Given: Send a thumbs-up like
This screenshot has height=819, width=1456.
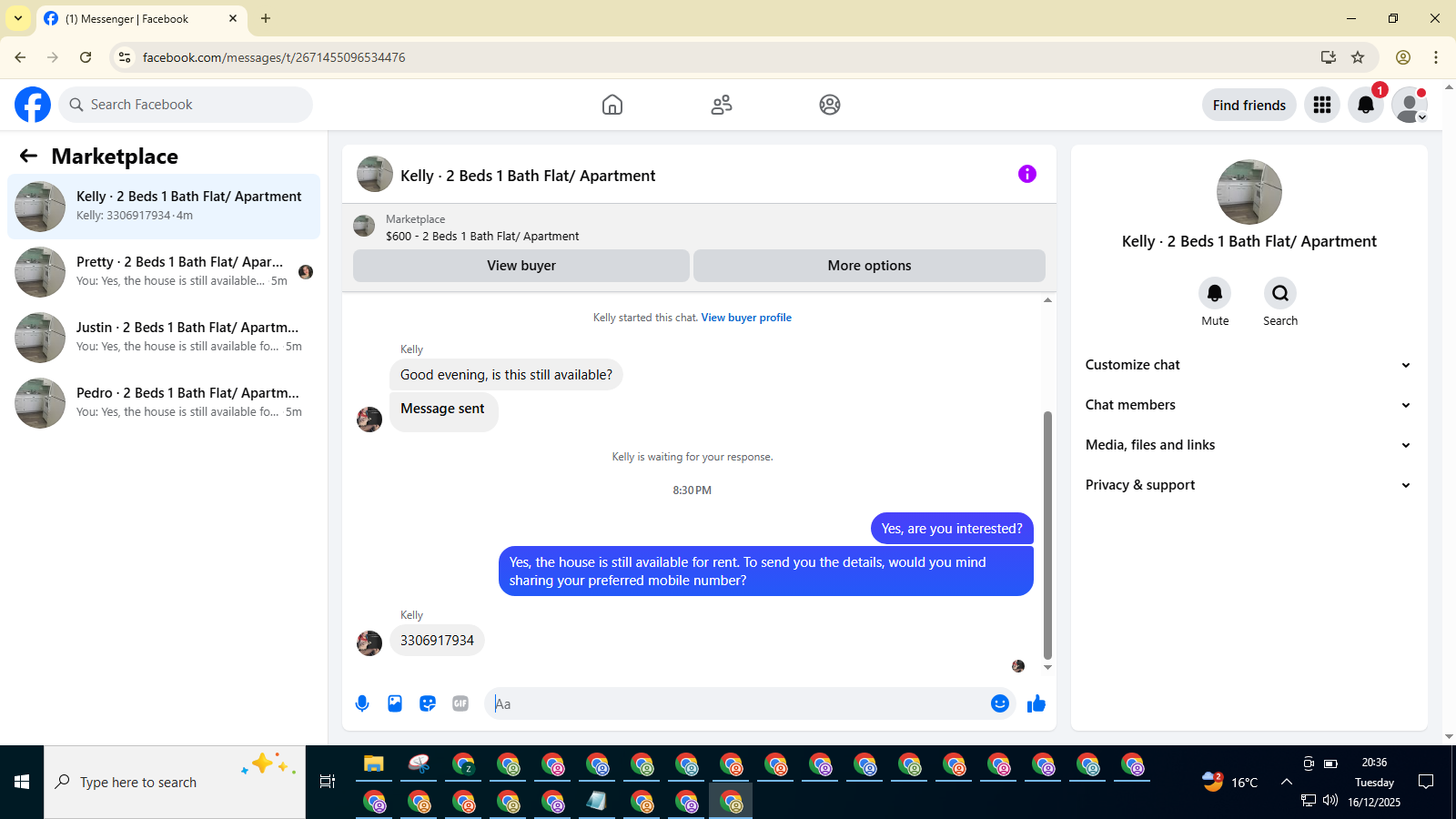Looking at the screenshot, I should tap(1036, 703).
